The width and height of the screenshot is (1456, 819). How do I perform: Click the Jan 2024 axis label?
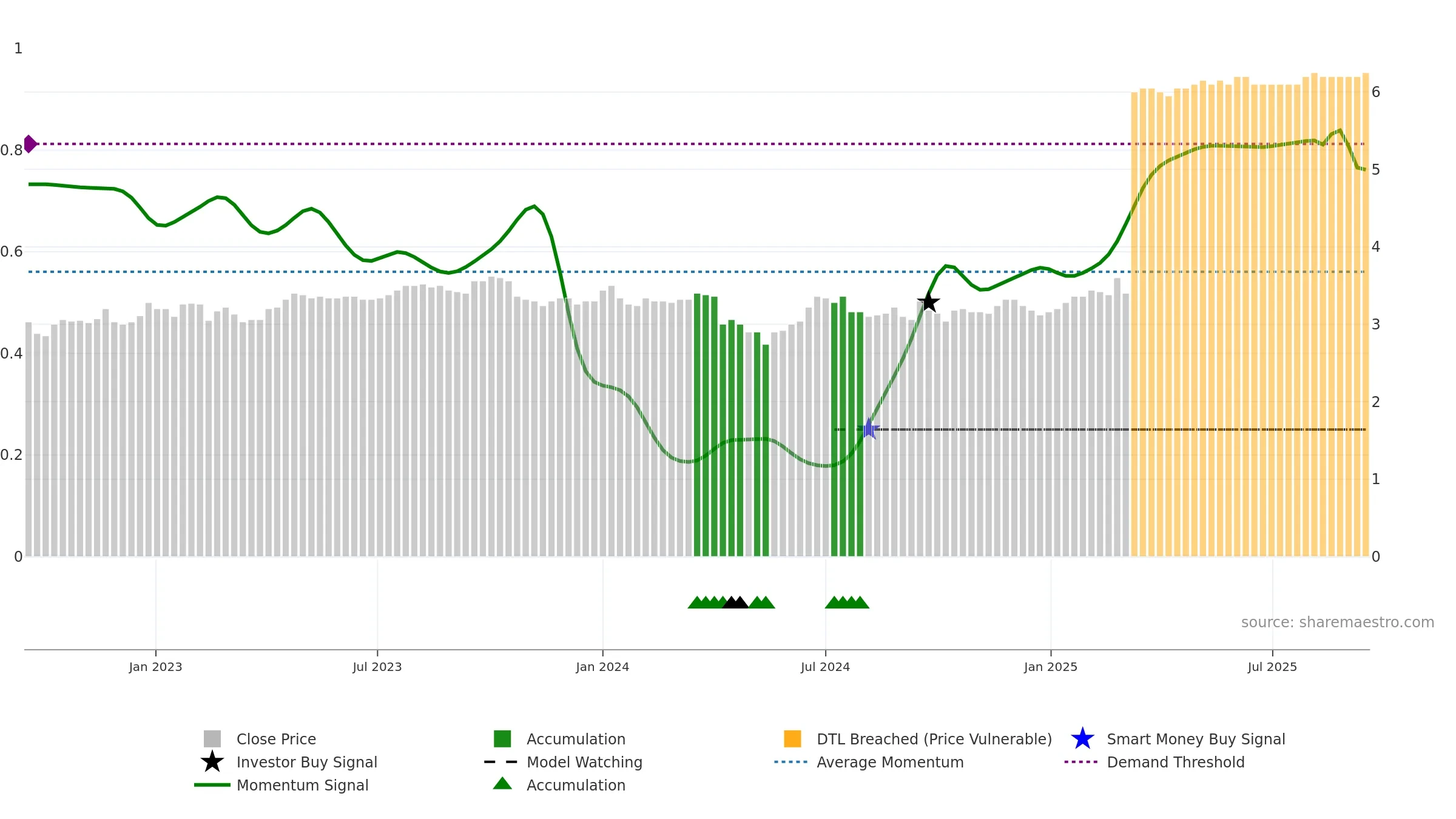[602, 667]
